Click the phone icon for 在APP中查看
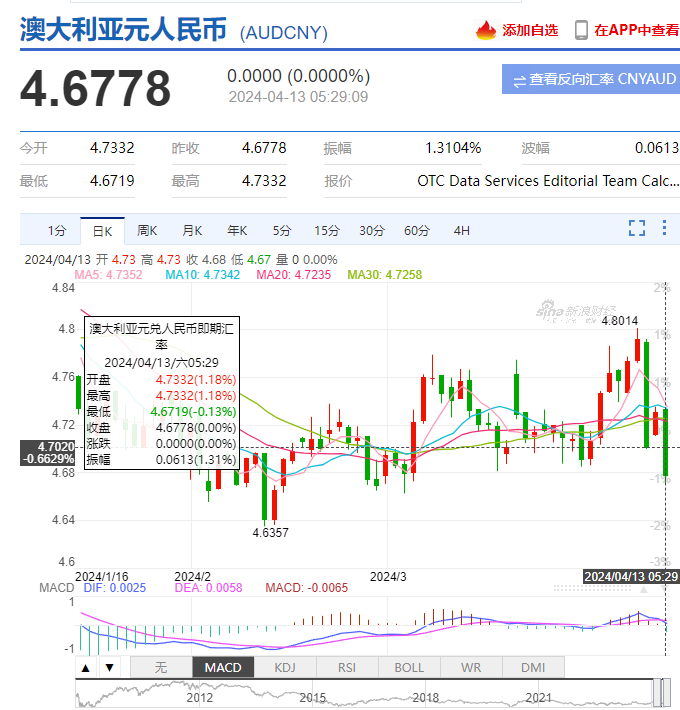Screen dimensions: 680x710 tap(581, 30)
